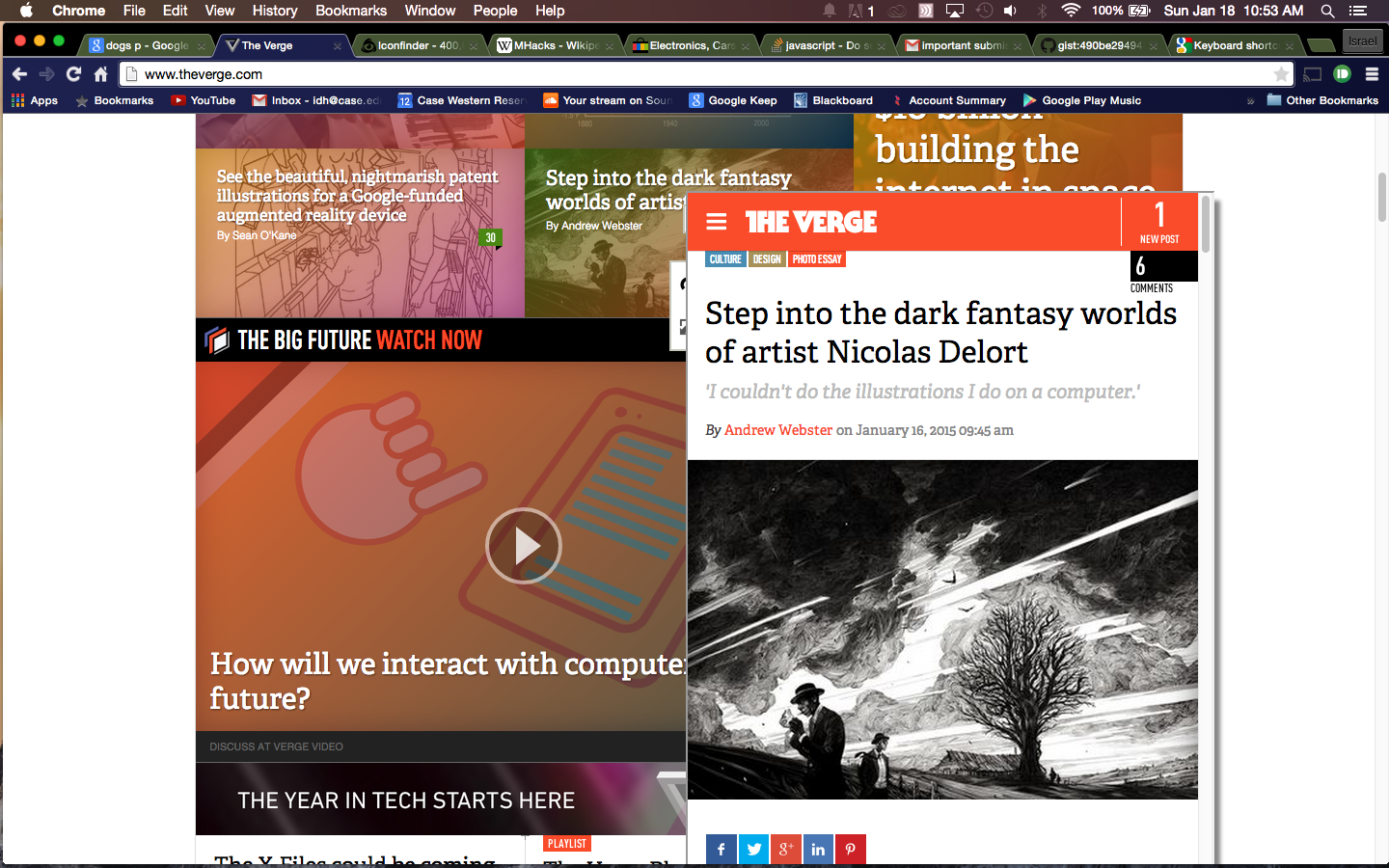Open the Bookmarks menu in the menu bar

pyautogui.click(x=351, y=11)
